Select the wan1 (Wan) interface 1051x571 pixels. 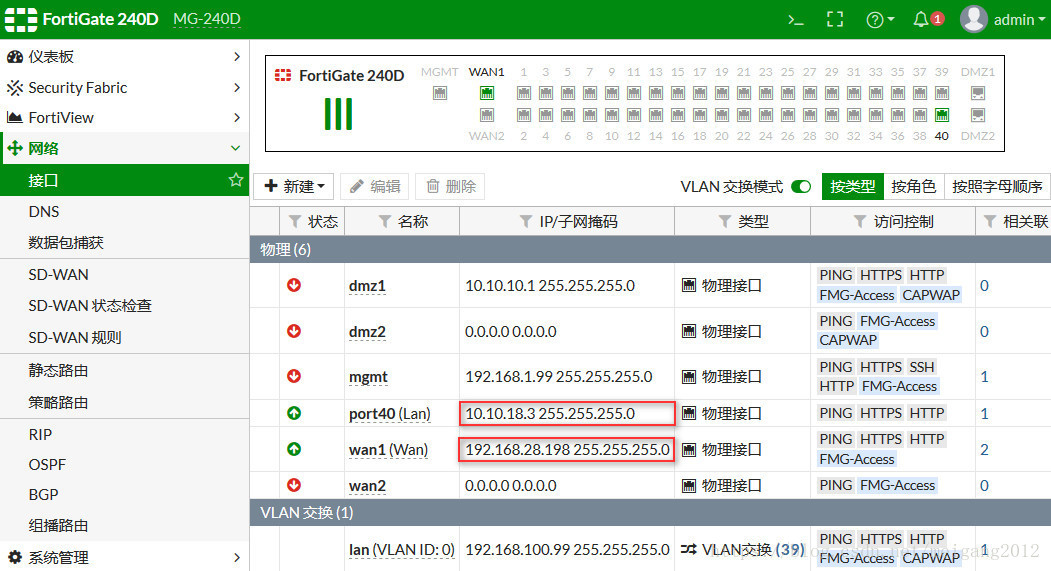click(x=388, y=450)
